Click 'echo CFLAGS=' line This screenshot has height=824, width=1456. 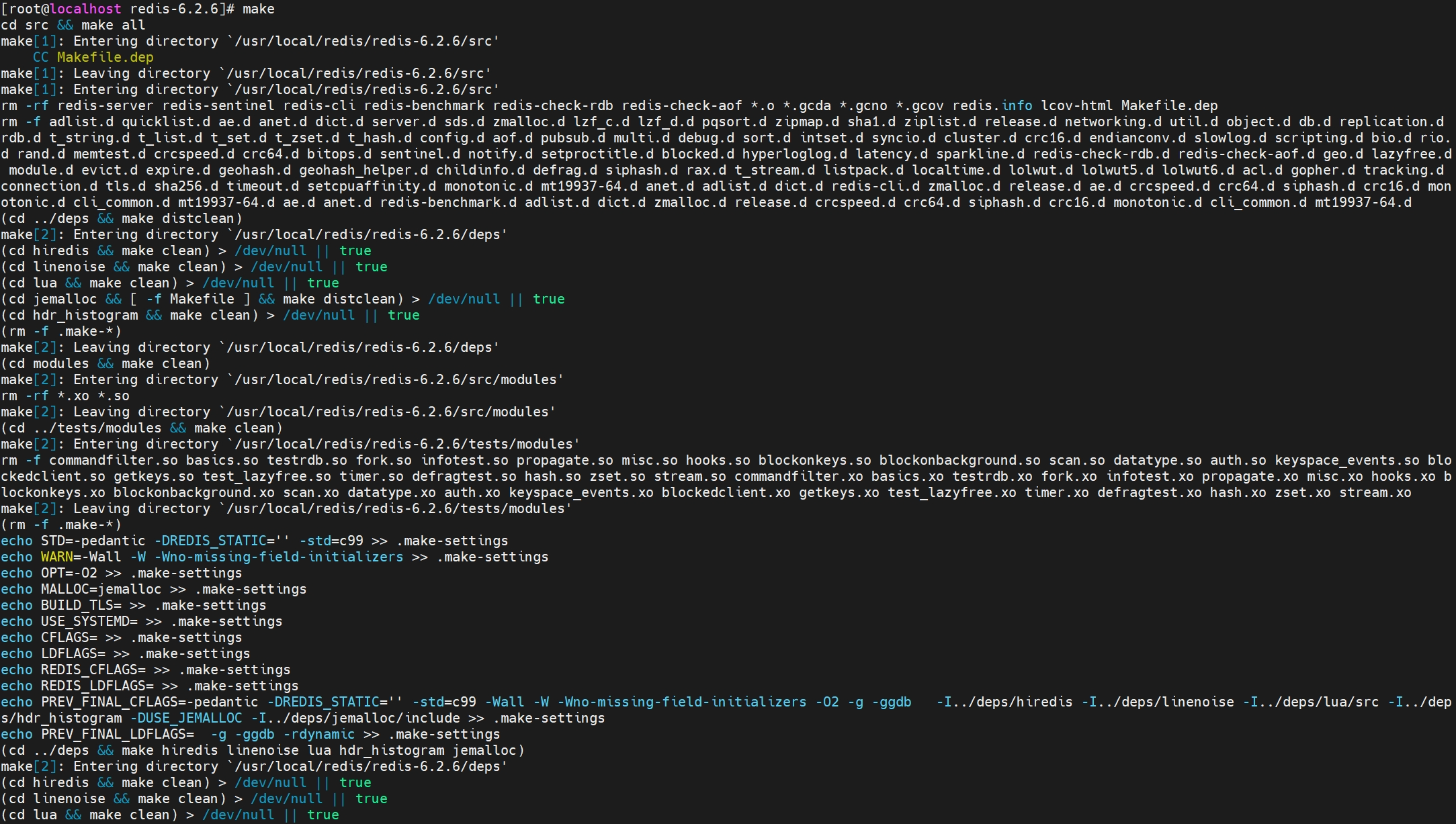coord(122,637)
